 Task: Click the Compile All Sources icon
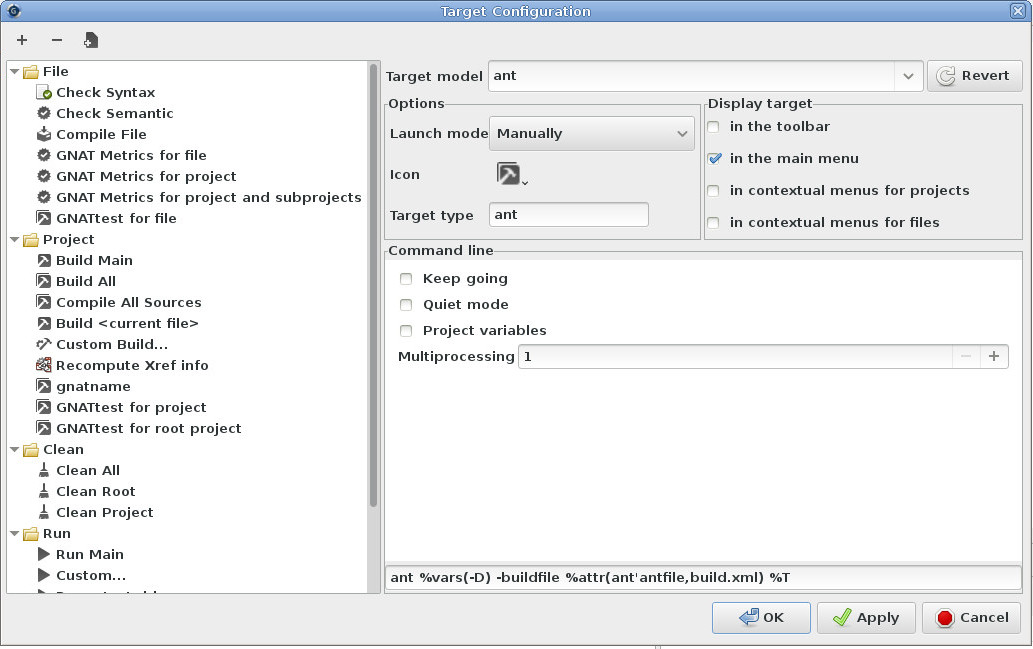click(43, 302)
